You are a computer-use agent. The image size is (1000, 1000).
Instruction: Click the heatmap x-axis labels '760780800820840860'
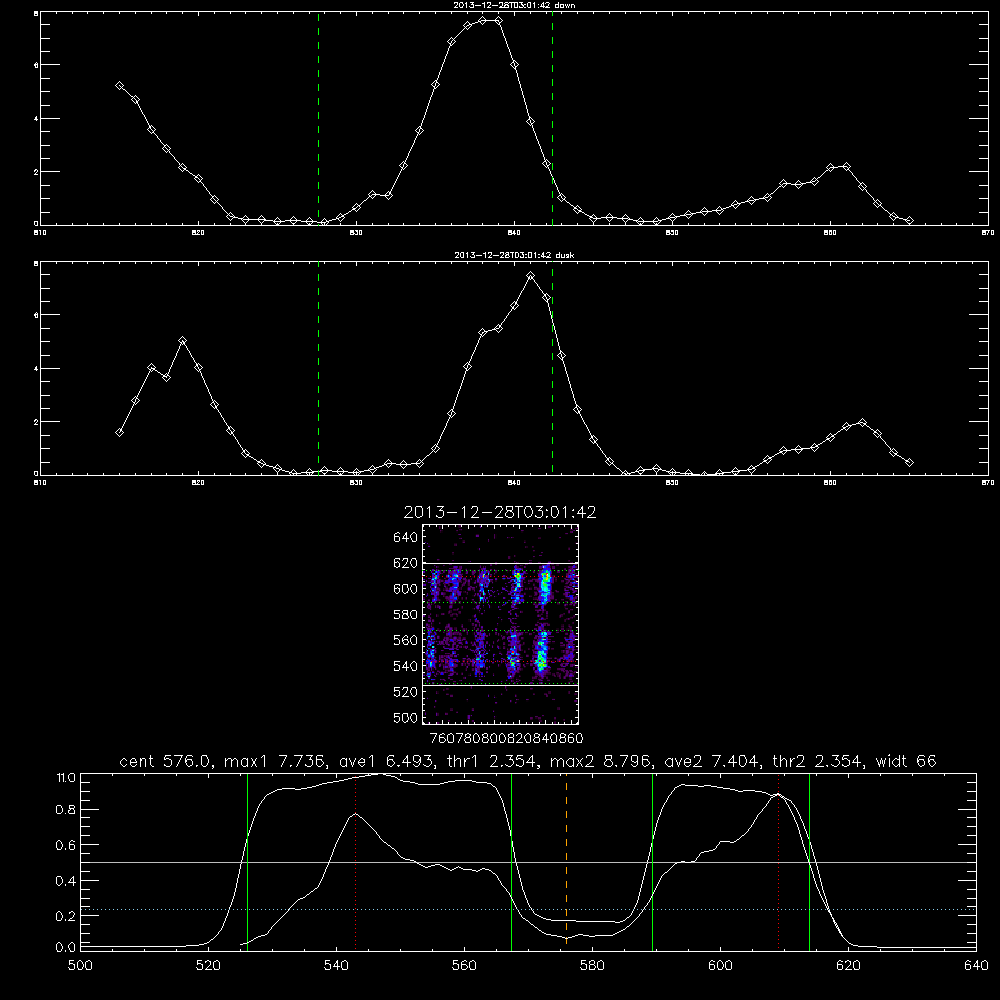(506, 739)
